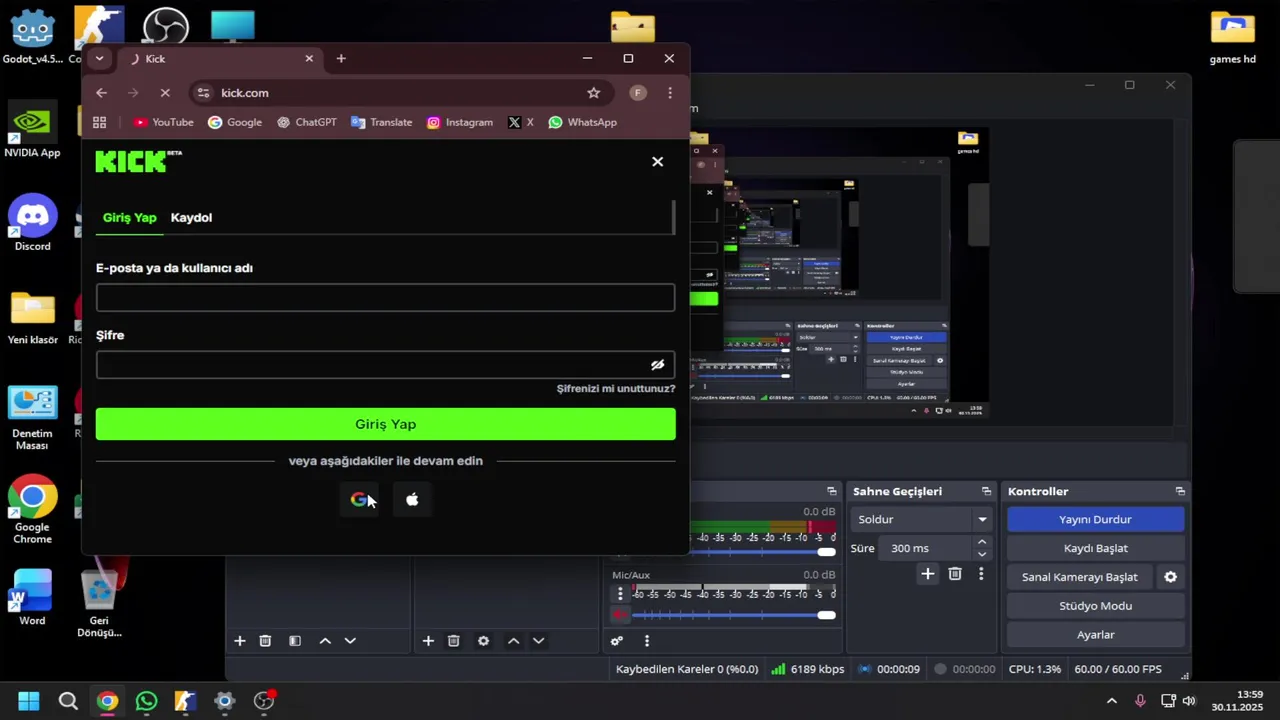Open the Godot_v4.5 desktop shortcut

pos(32,36)
